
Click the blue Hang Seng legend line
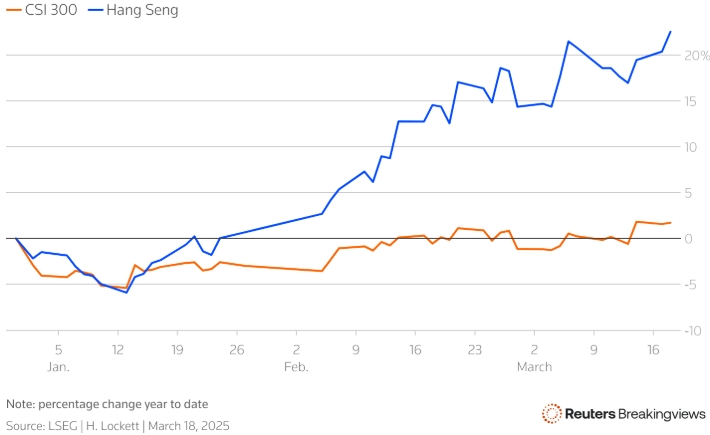pos(95,10)
